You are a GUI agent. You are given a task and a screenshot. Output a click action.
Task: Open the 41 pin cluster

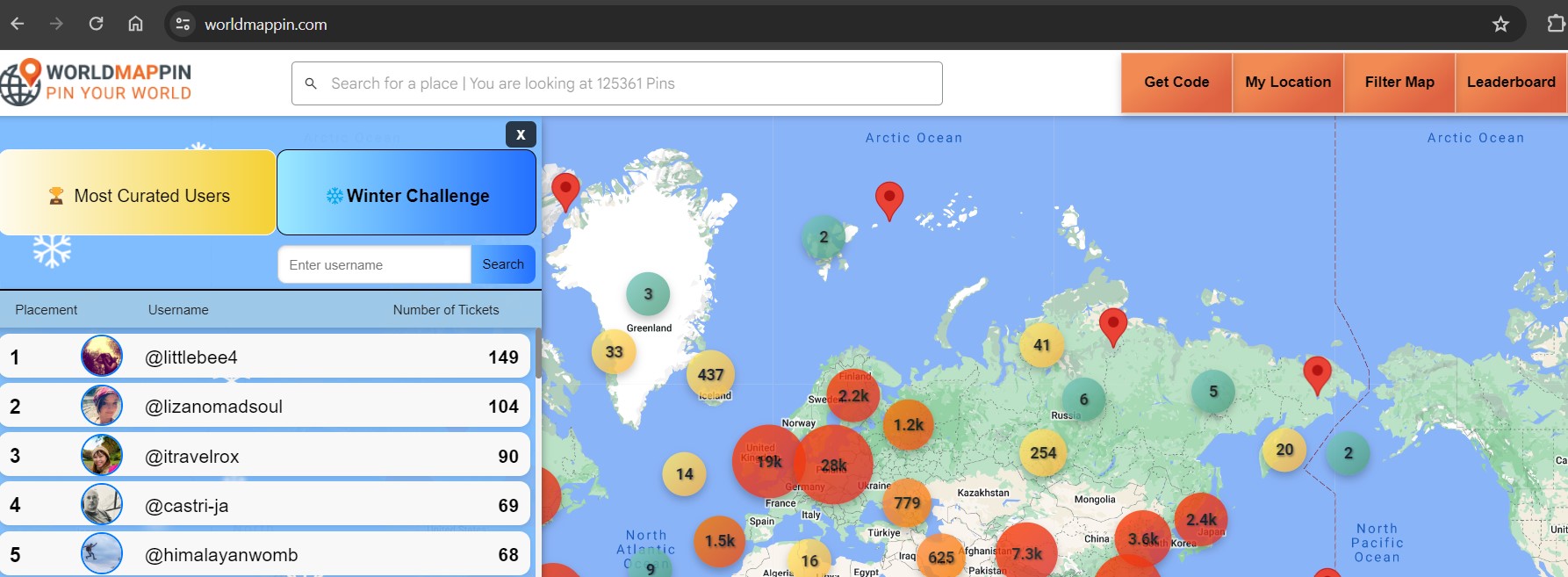1041,345
